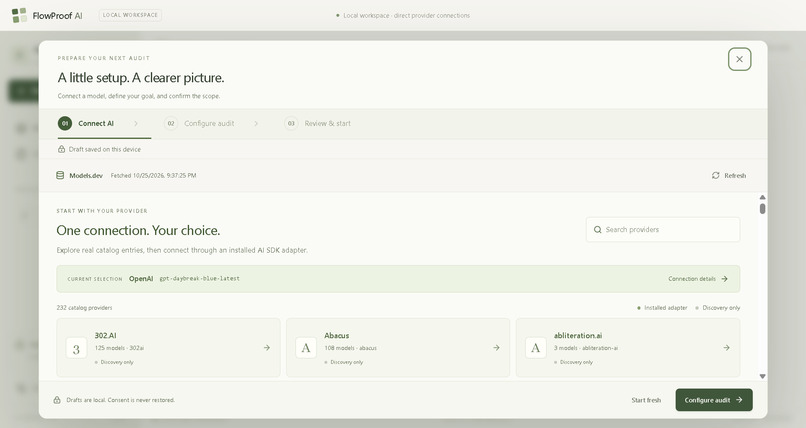This screenshot has height=428, width=806.
Task: Click the Installed adapter legend item
Action: 662,308
